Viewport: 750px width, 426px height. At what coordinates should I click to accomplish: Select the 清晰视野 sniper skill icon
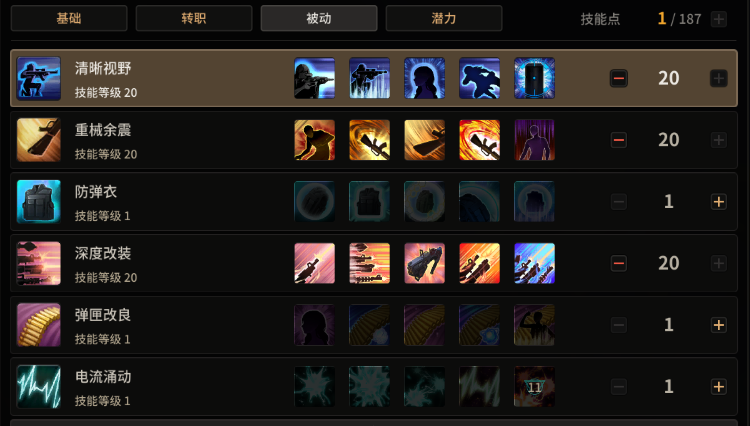39,78
